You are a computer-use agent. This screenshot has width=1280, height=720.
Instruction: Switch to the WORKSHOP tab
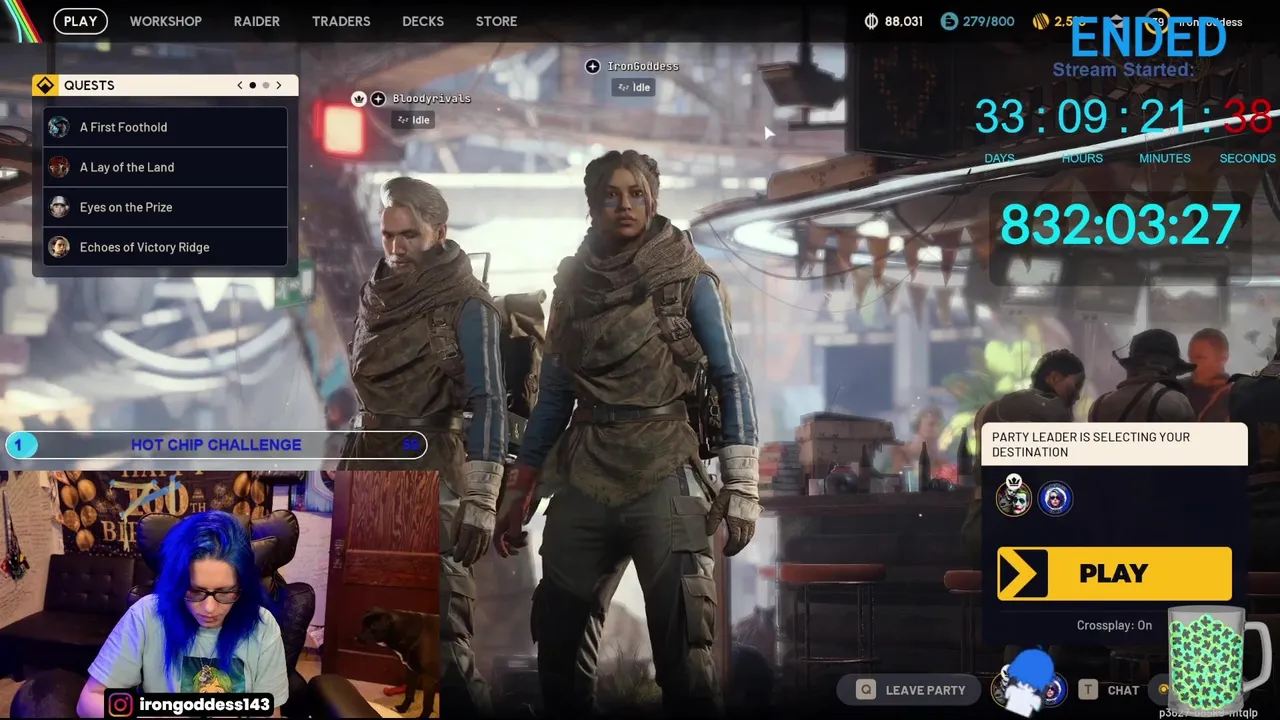coord(165,21)
